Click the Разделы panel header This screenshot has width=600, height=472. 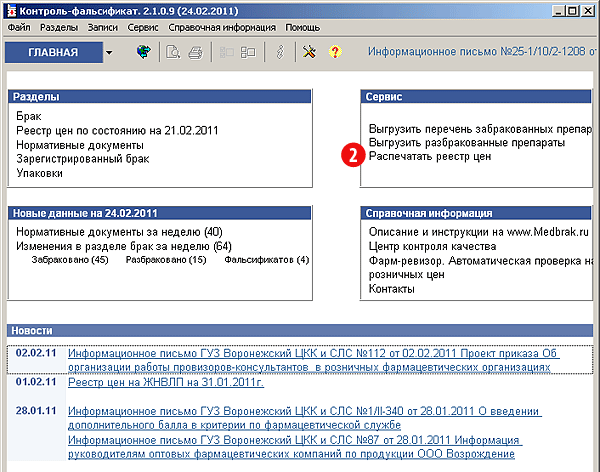(x=160, y=97)
